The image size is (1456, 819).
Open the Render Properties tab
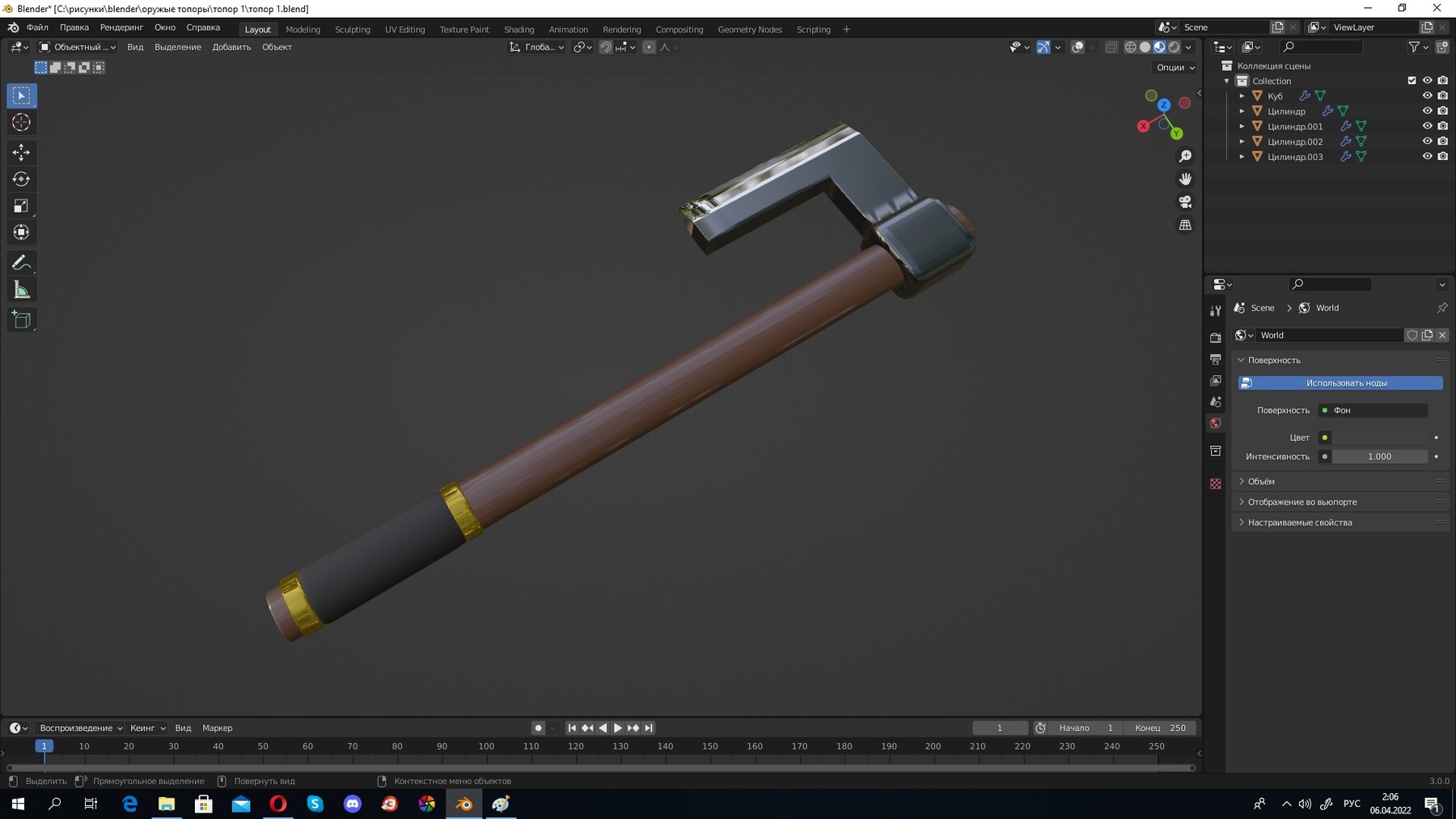(x=1216, y=337)
